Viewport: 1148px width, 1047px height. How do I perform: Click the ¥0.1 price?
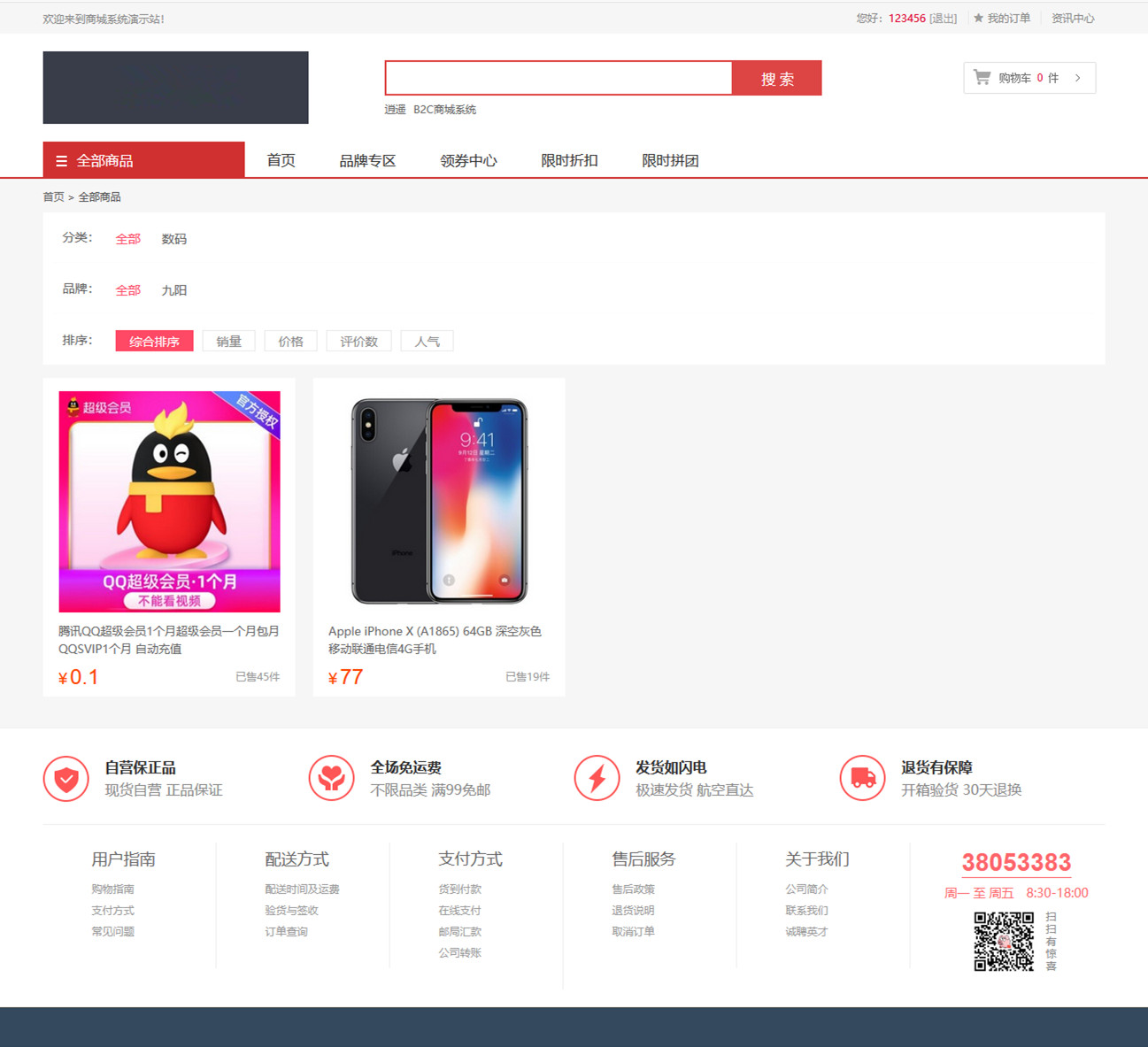tap(78, 678)
